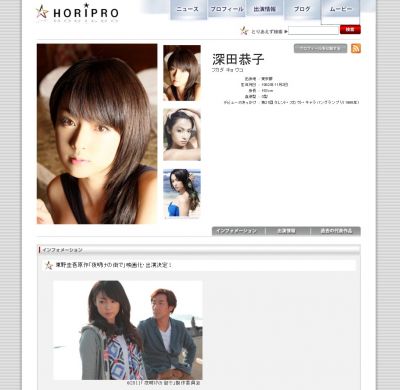Select the top portrait thumbnail
The width and height of the screenshot is (400, 390).
(182, 73)
